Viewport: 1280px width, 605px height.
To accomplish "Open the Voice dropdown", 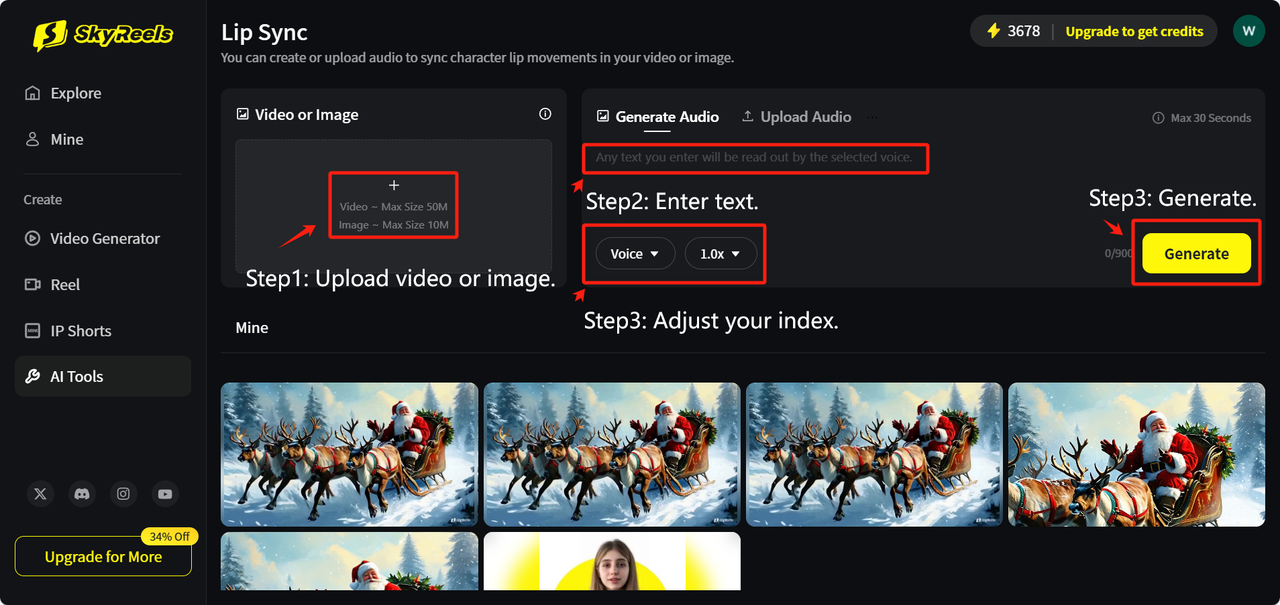I will (635, 254).
